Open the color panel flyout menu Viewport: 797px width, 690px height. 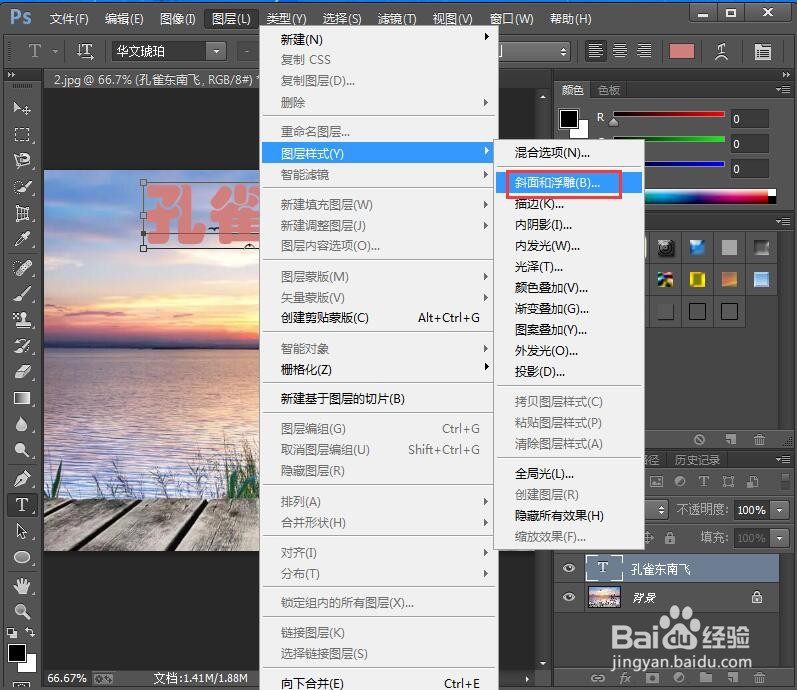pyautogui.click(x=783, y=89)
